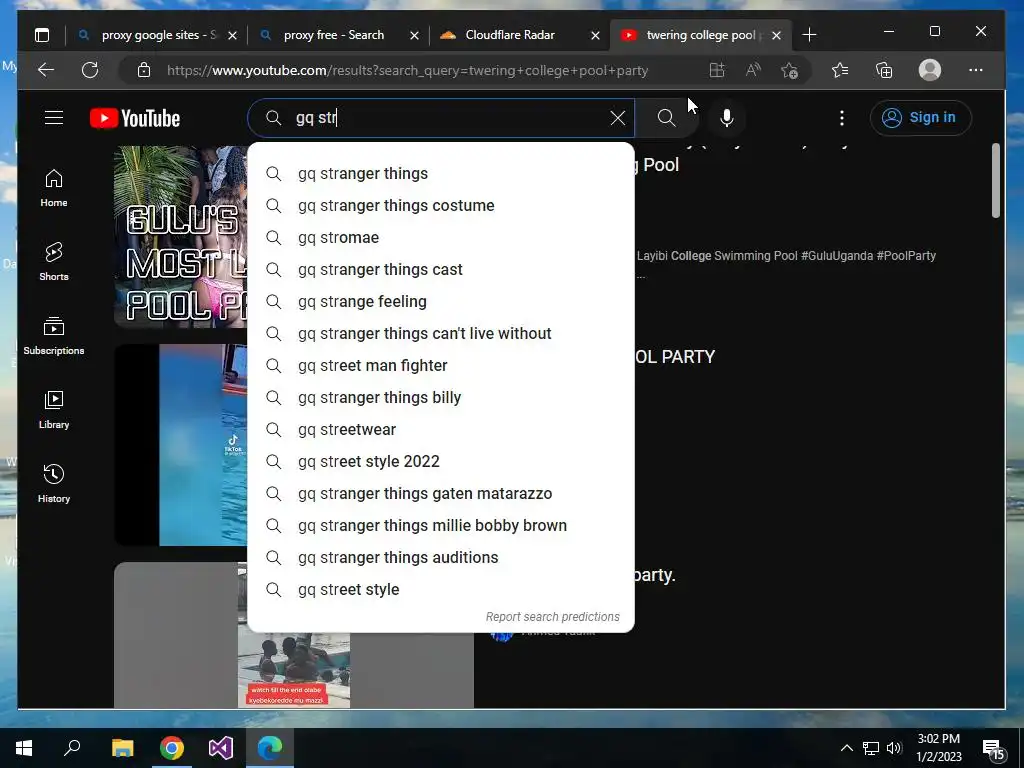Open Windows Start menu
The height and width of the screenshot is (768, 1024).
(24, 748)
